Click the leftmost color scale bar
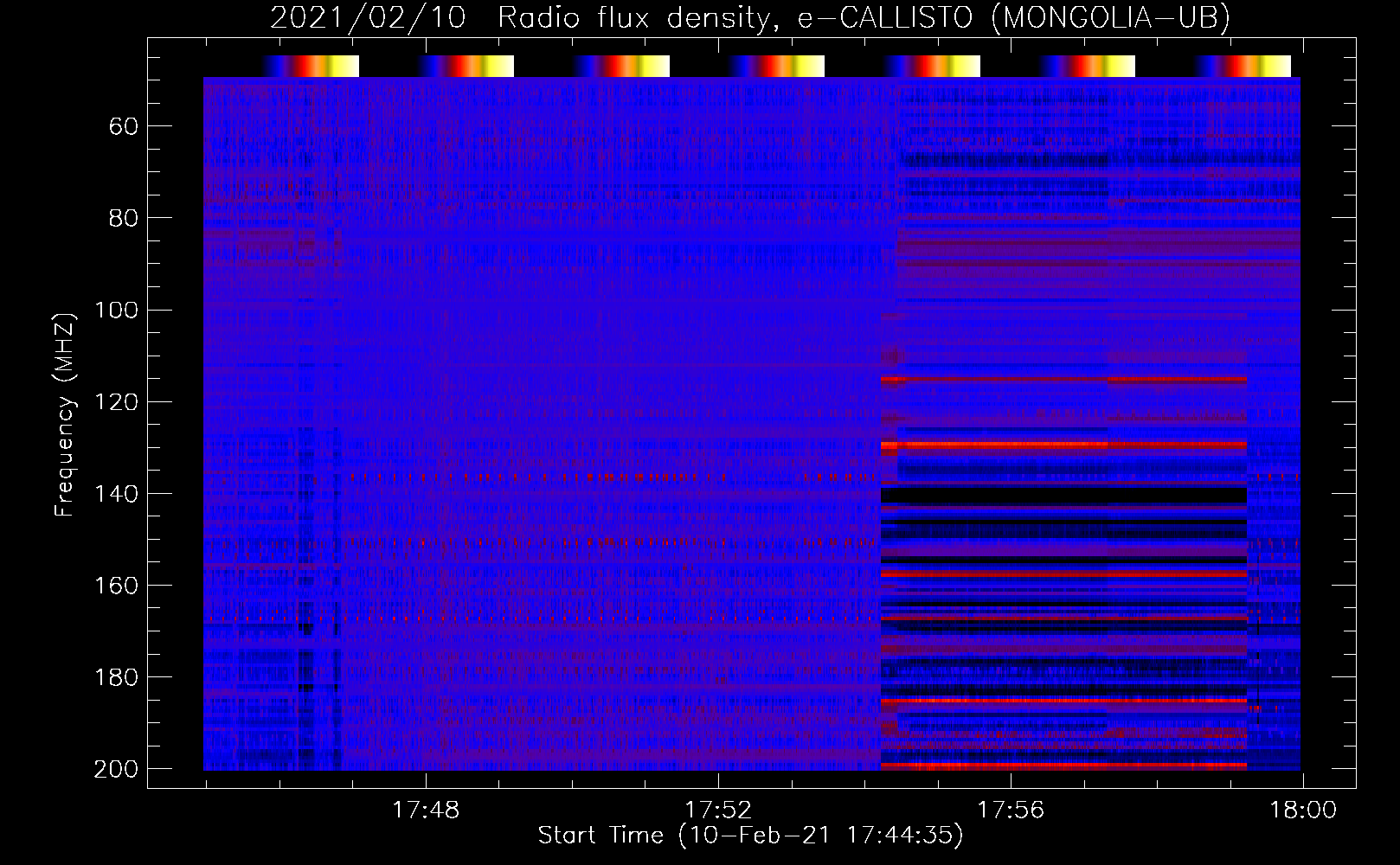Screen dimensions: 1400x865 point(311,66)
